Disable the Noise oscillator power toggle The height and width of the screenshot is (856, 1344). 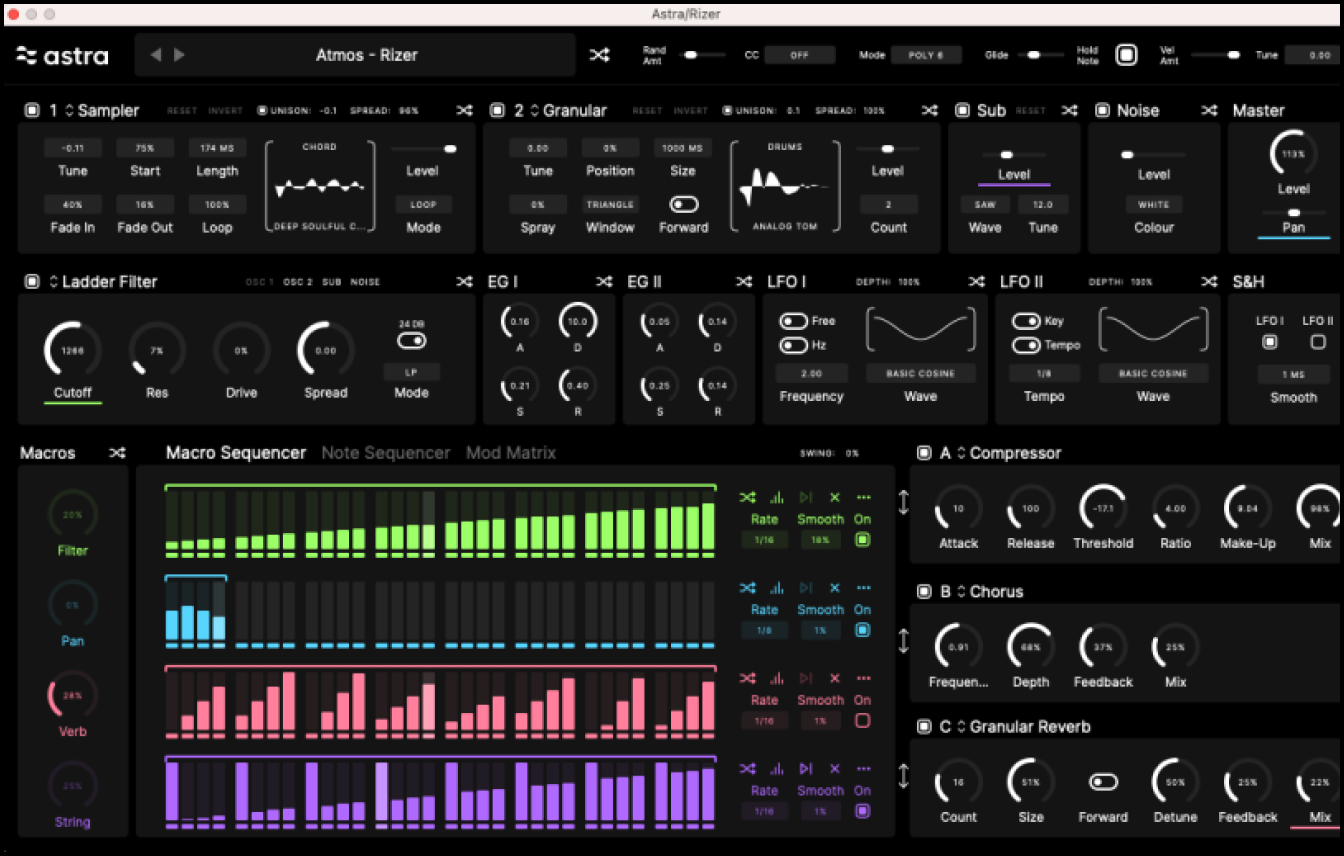(x=1102, y=110)
